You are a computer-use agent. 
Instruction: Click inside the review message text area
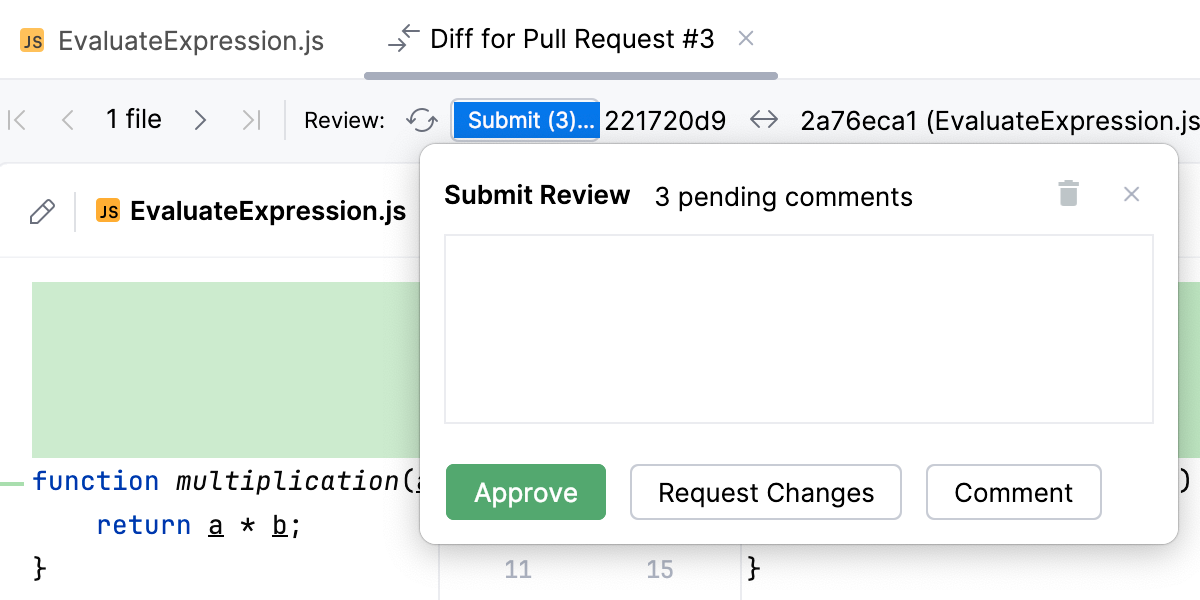point(798,328)
